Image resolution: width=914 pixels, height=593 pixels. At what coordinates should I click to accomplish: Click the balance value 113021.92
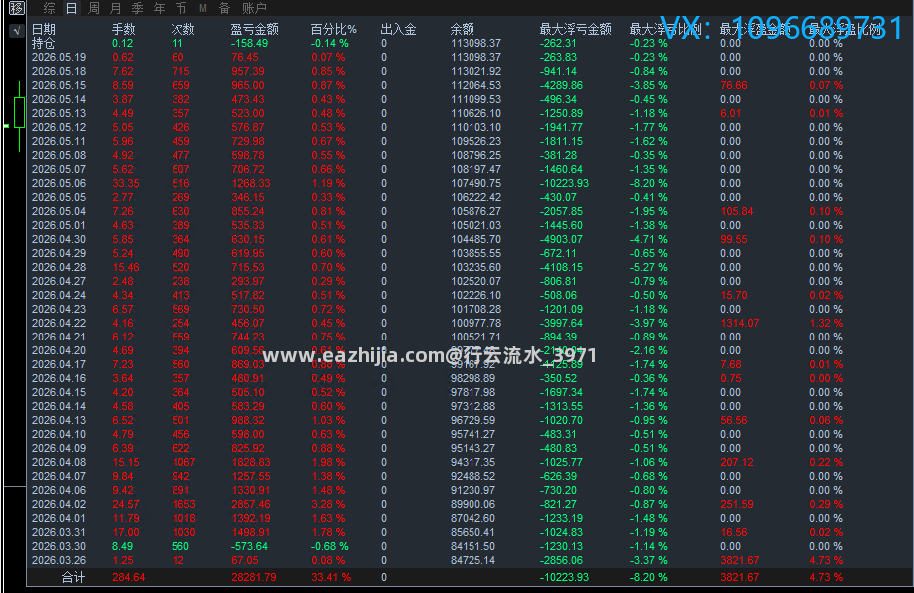pyautogui.click(x=476, y=71)
